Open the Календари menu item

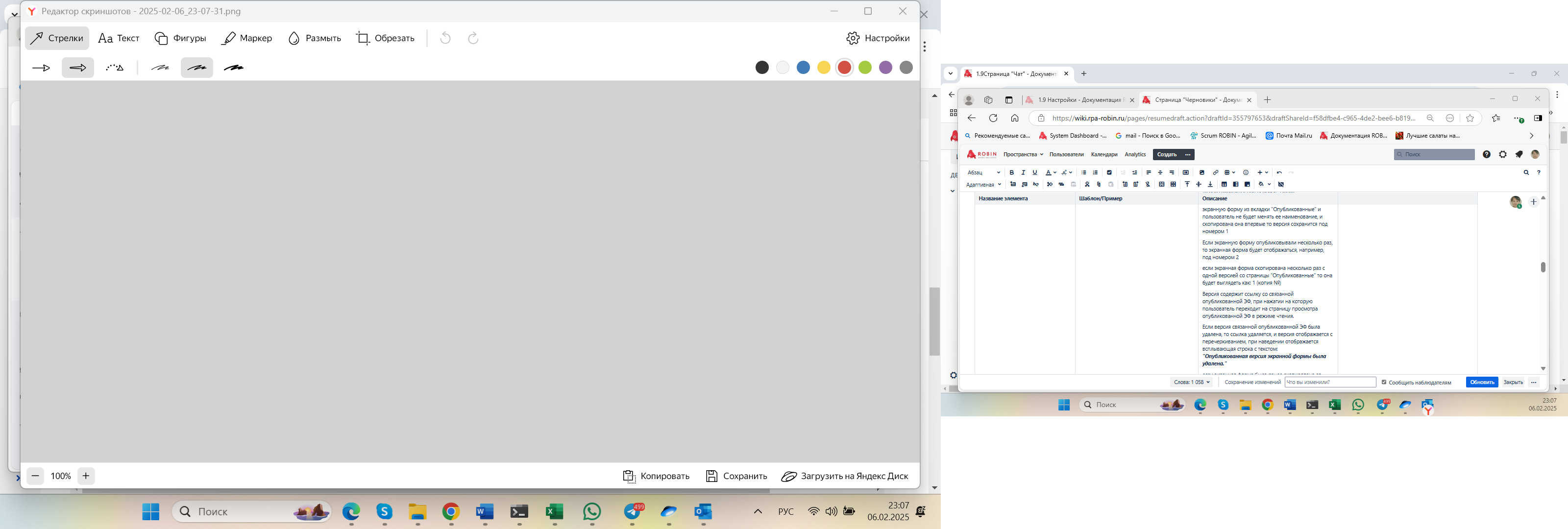[1104, 155]
